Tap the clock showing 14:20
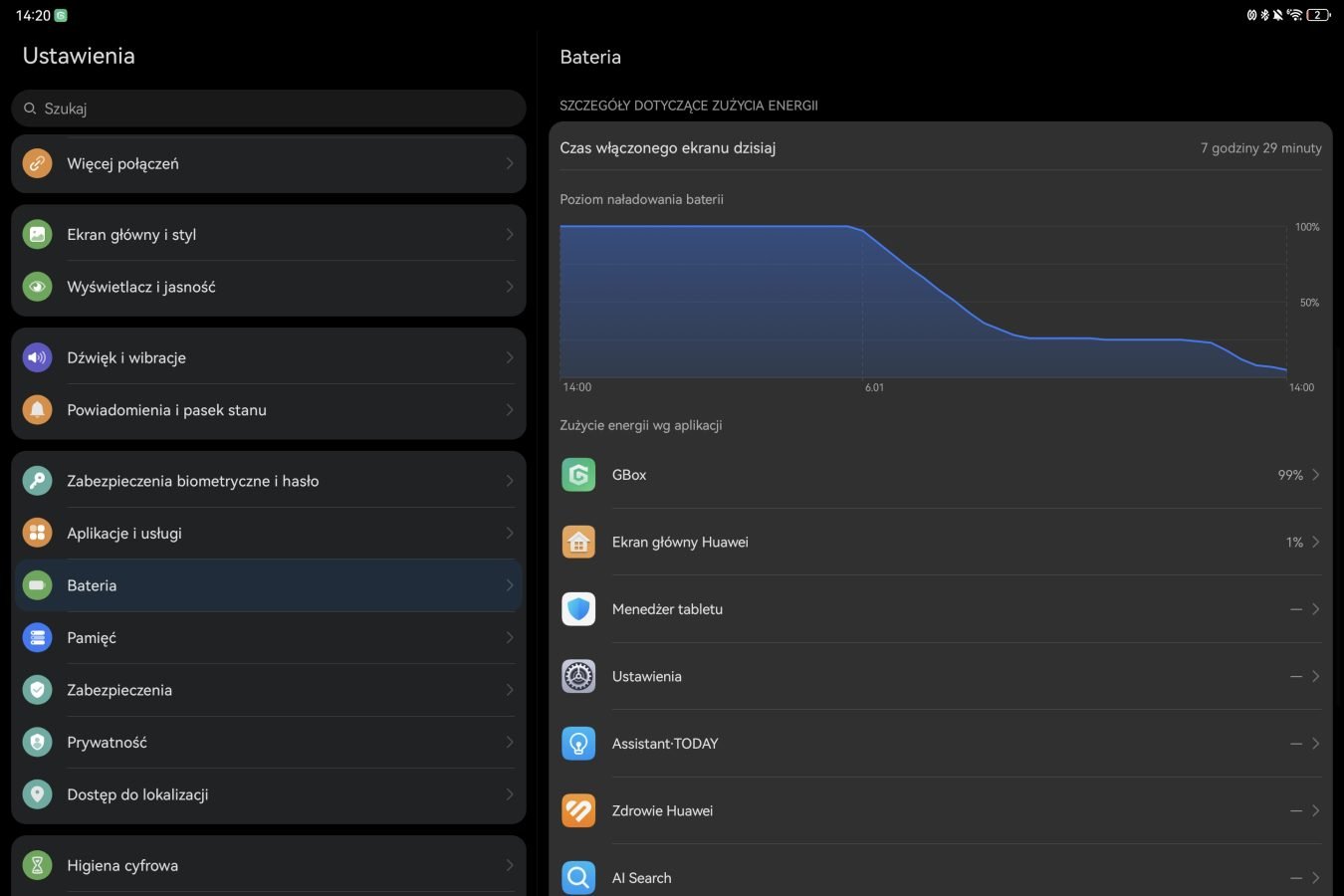This screenshot has width=1344, height=896. coord(33,15)
